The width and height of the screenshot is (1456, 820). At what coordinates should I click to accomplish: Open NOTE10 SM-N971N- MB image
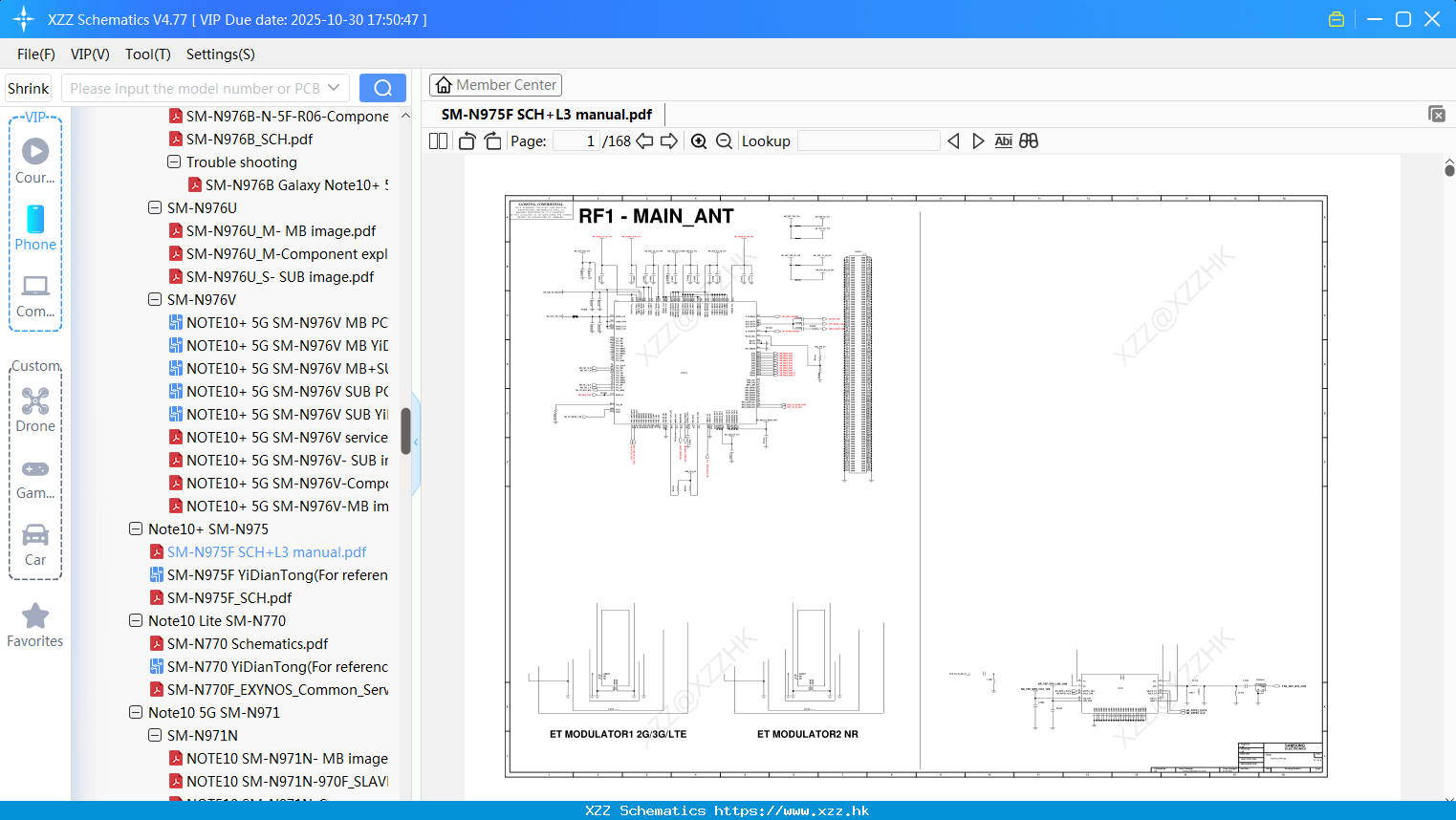click(278, 759)
